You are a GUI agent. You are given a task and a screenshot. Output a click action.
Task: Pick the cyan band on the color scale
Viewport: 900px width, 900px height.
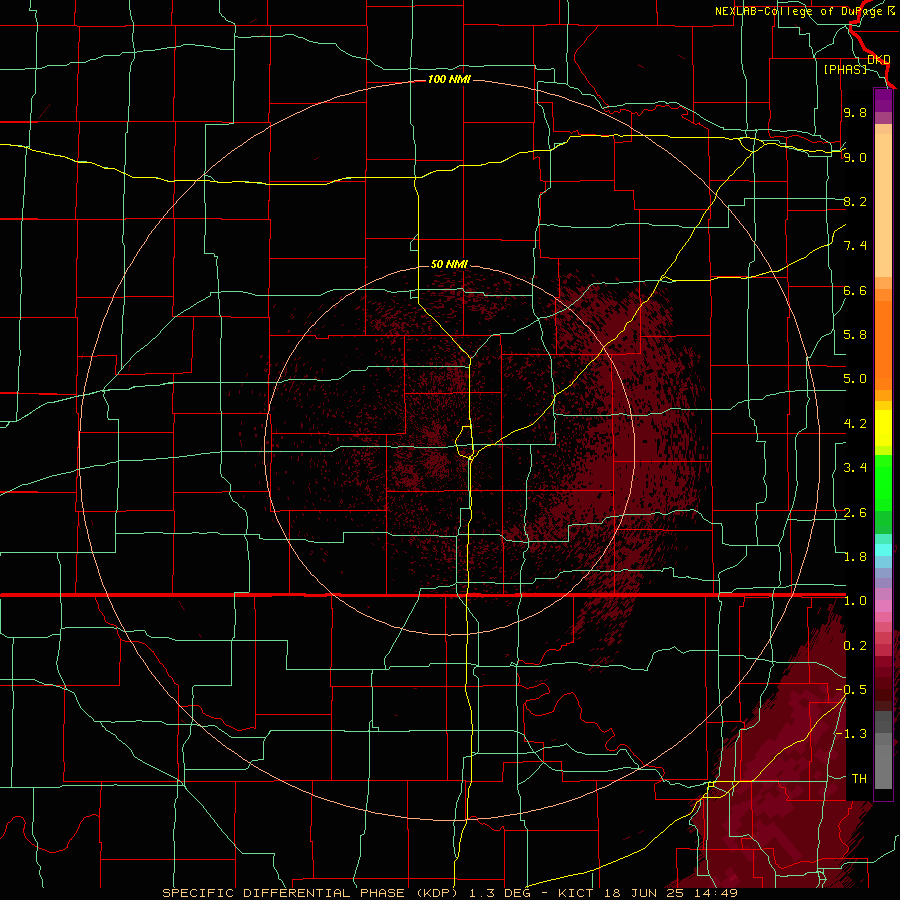[883, 550]
